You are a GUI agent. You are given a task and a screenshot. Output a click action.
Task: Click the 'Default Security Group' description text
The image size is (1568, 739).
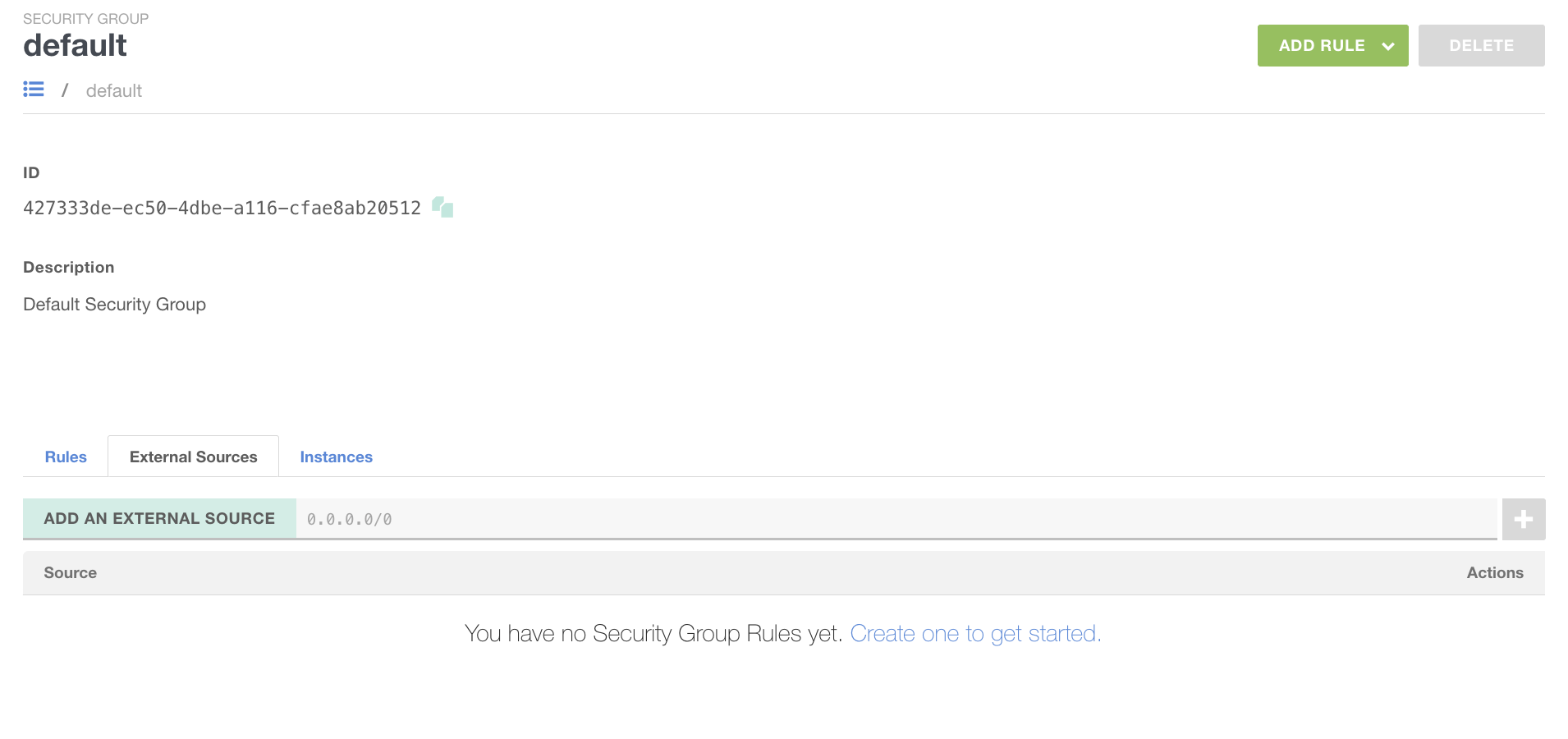pyautogui.click(x=115, y=305)
